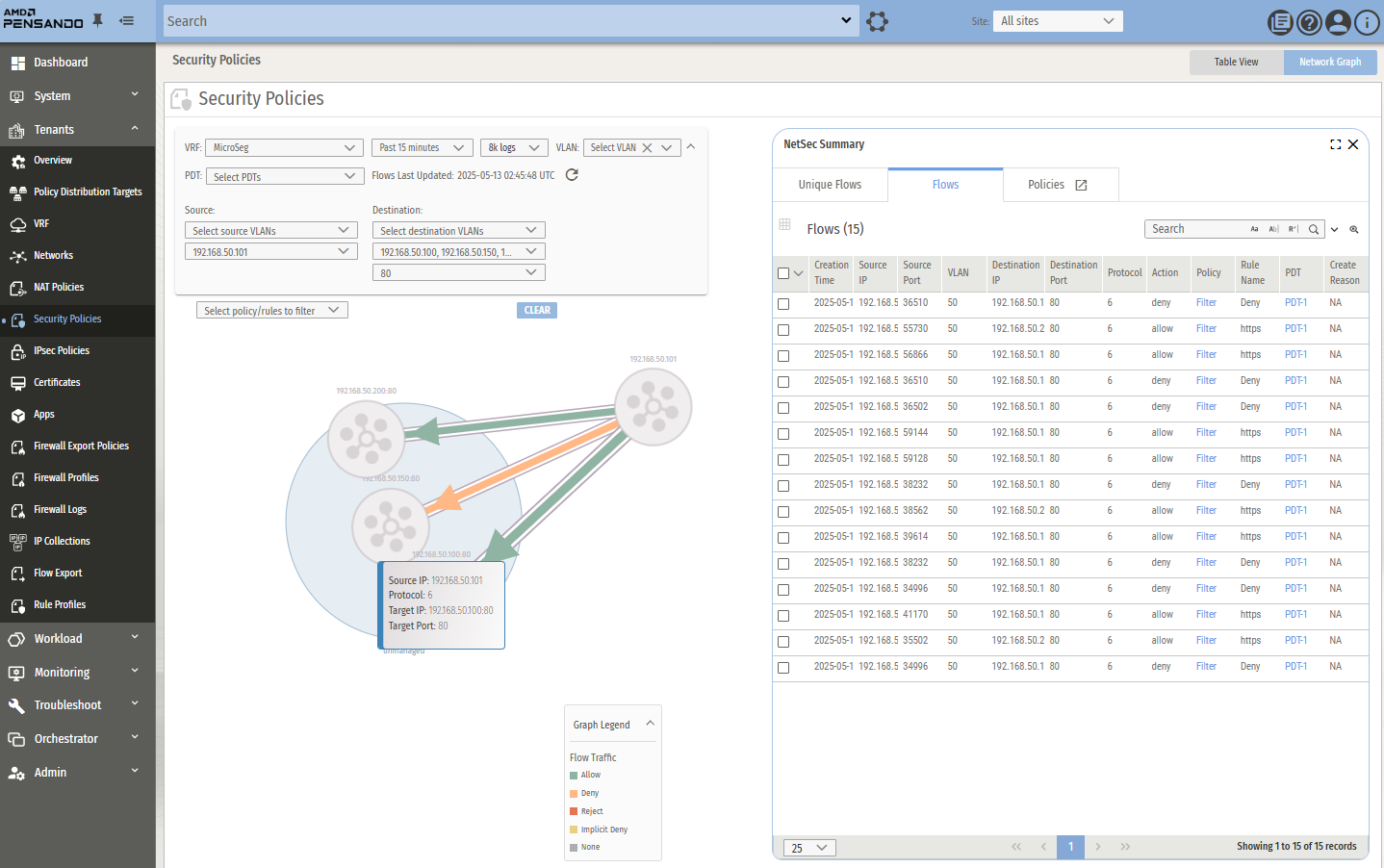Open the Firewall Logs sidebar item
Screen dimensions: 1384x868
(x=60, y=509)
